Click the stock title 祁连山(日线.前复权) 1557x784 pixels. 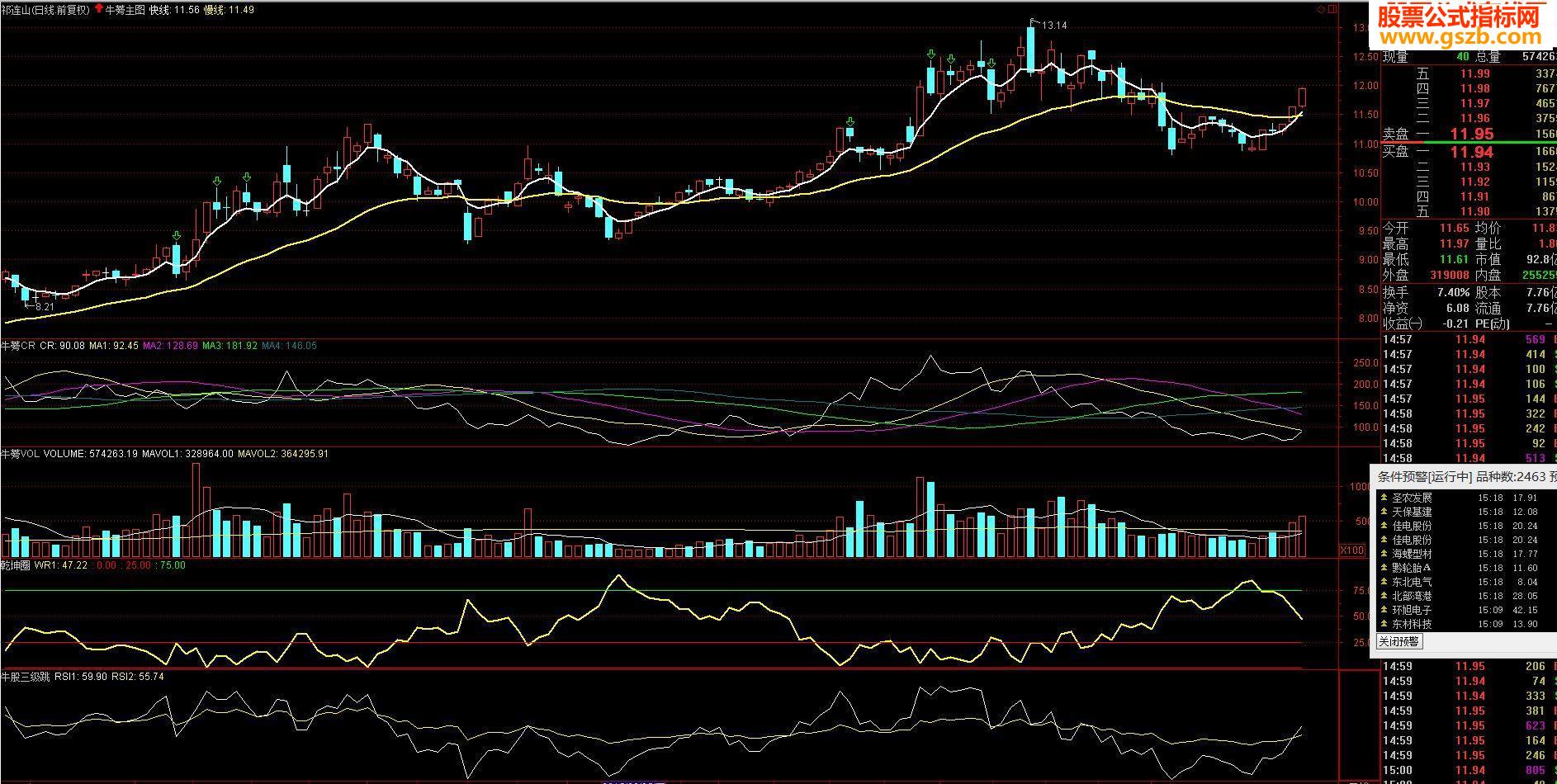pyautogui.click(x=46, y=10)
